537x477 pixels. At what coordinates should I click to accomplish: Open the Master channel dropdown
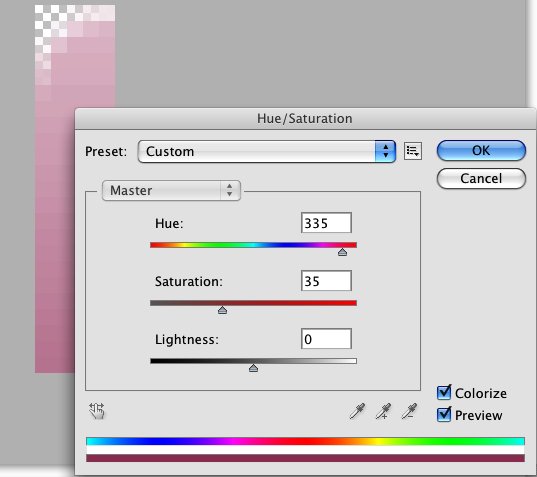(x=171, y=190)
